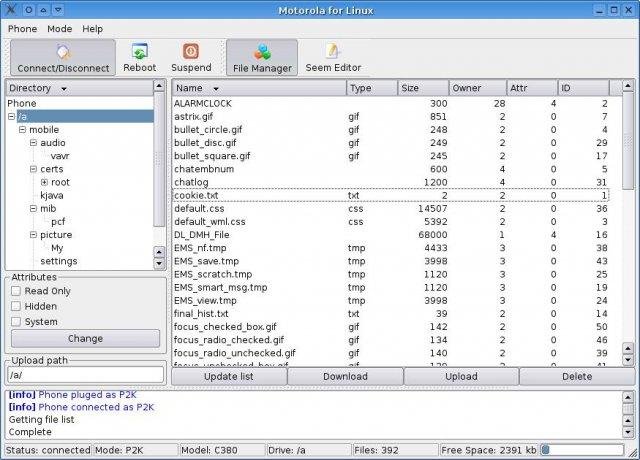Image resolution: width=640 pixels, height=460 pixels.
Task: Collapse the audio folder node
Action: [33, 143]
